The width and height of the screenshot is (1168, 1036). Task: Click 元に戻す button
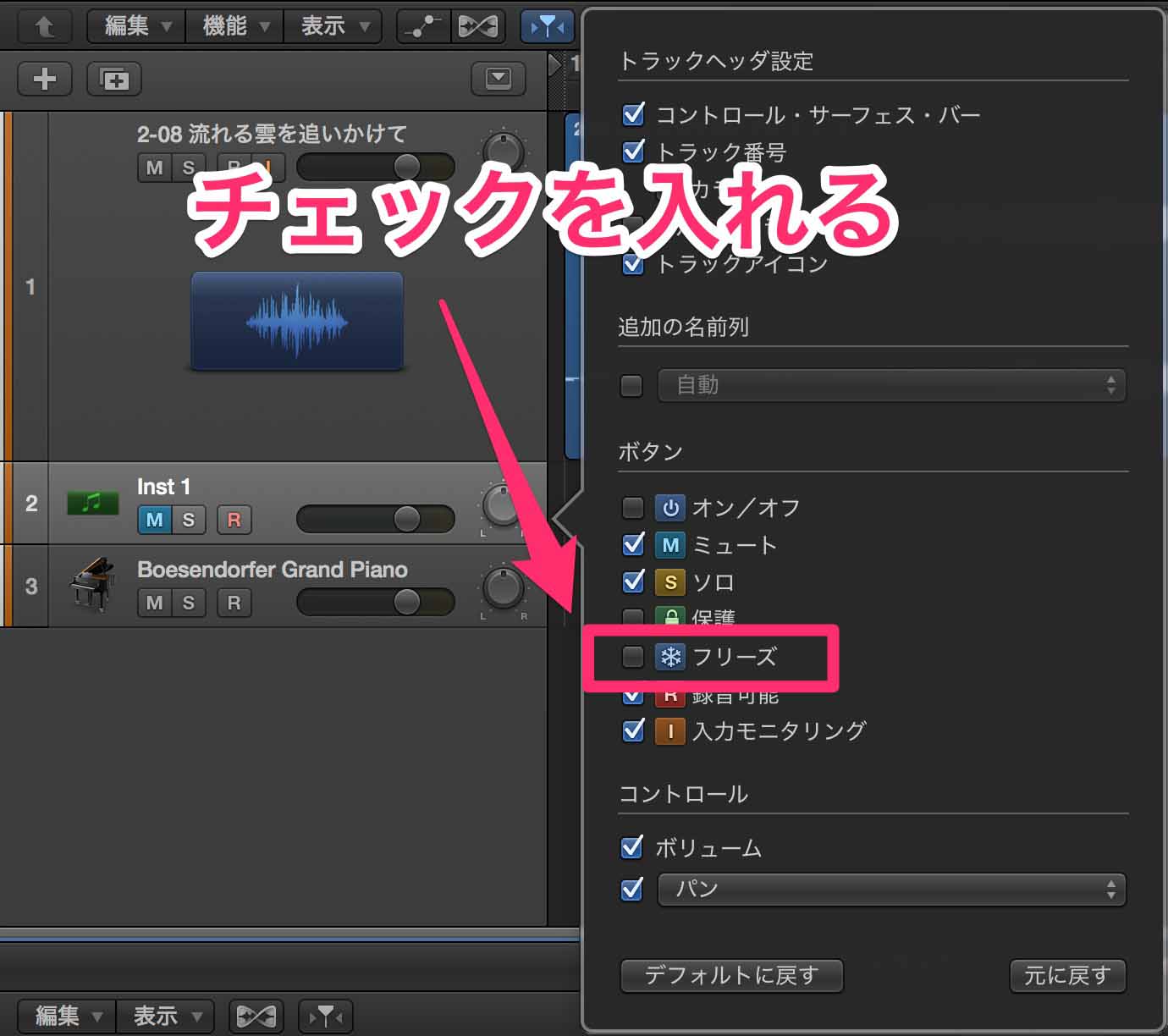[1068, 976]
